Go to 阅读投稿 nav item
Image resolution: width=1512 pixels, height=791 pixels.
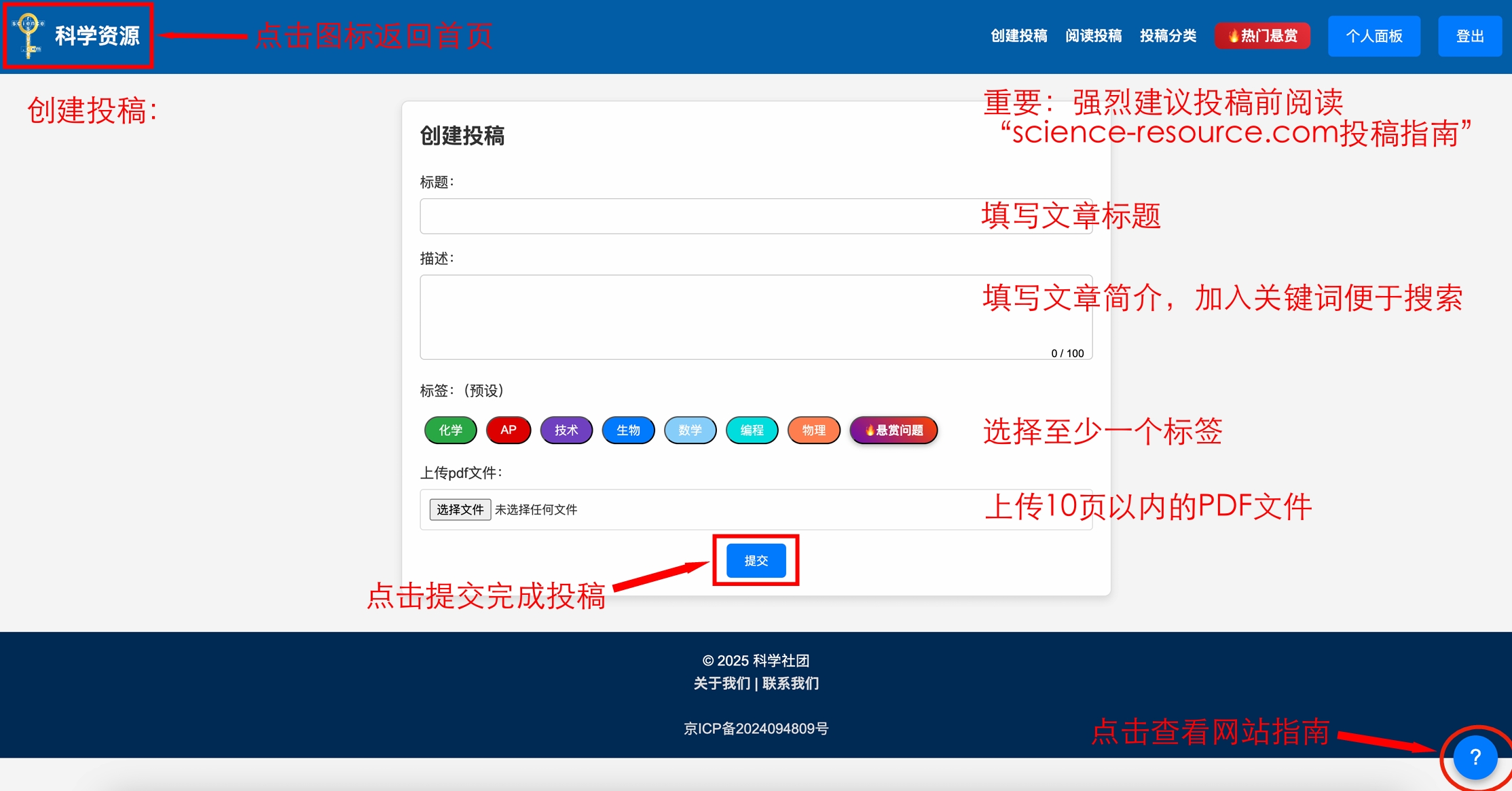tap(1093, 36)
